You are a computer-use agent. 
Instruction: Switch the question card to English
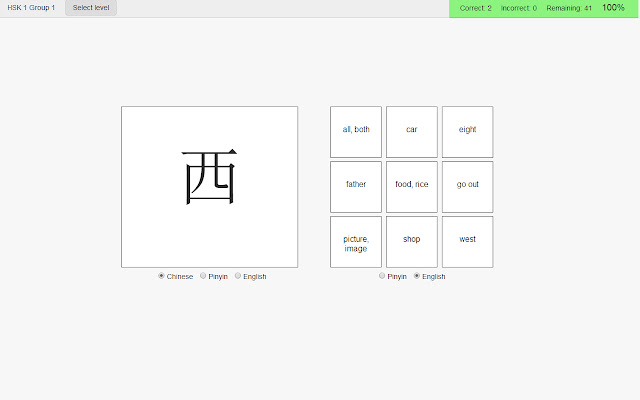238,276
